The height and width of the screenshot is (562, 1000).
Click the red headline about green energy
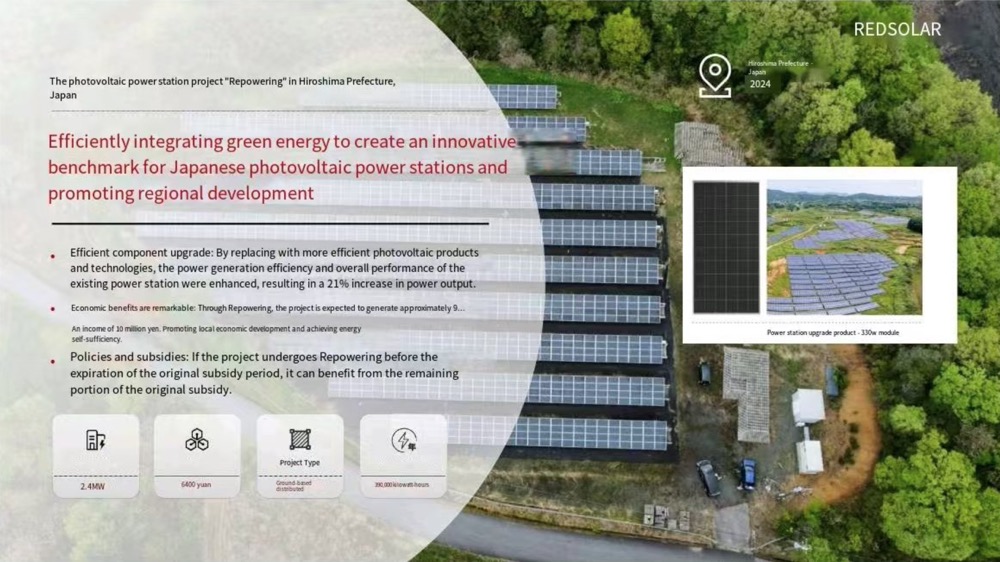282,167
